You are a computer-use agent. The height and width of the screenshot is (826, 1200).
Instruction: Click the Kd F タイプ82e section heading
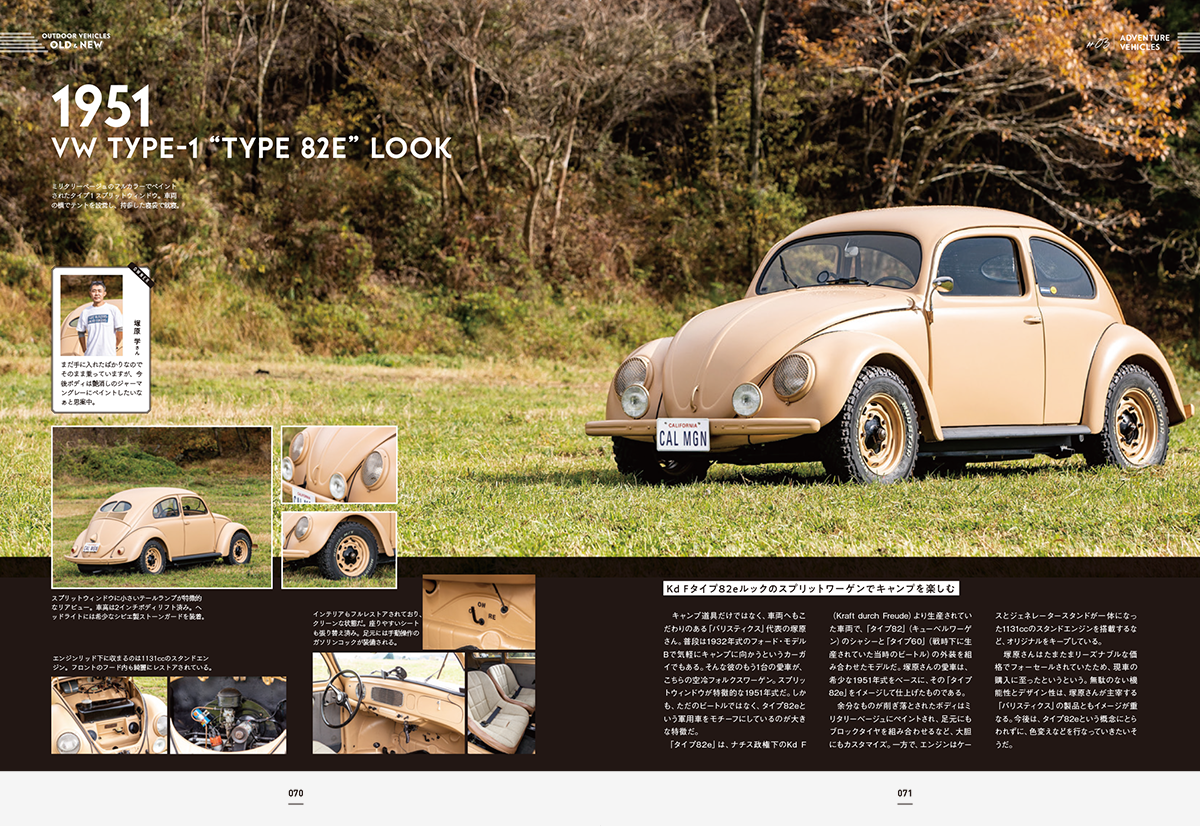pyautogui.click(x=811, y=588)
